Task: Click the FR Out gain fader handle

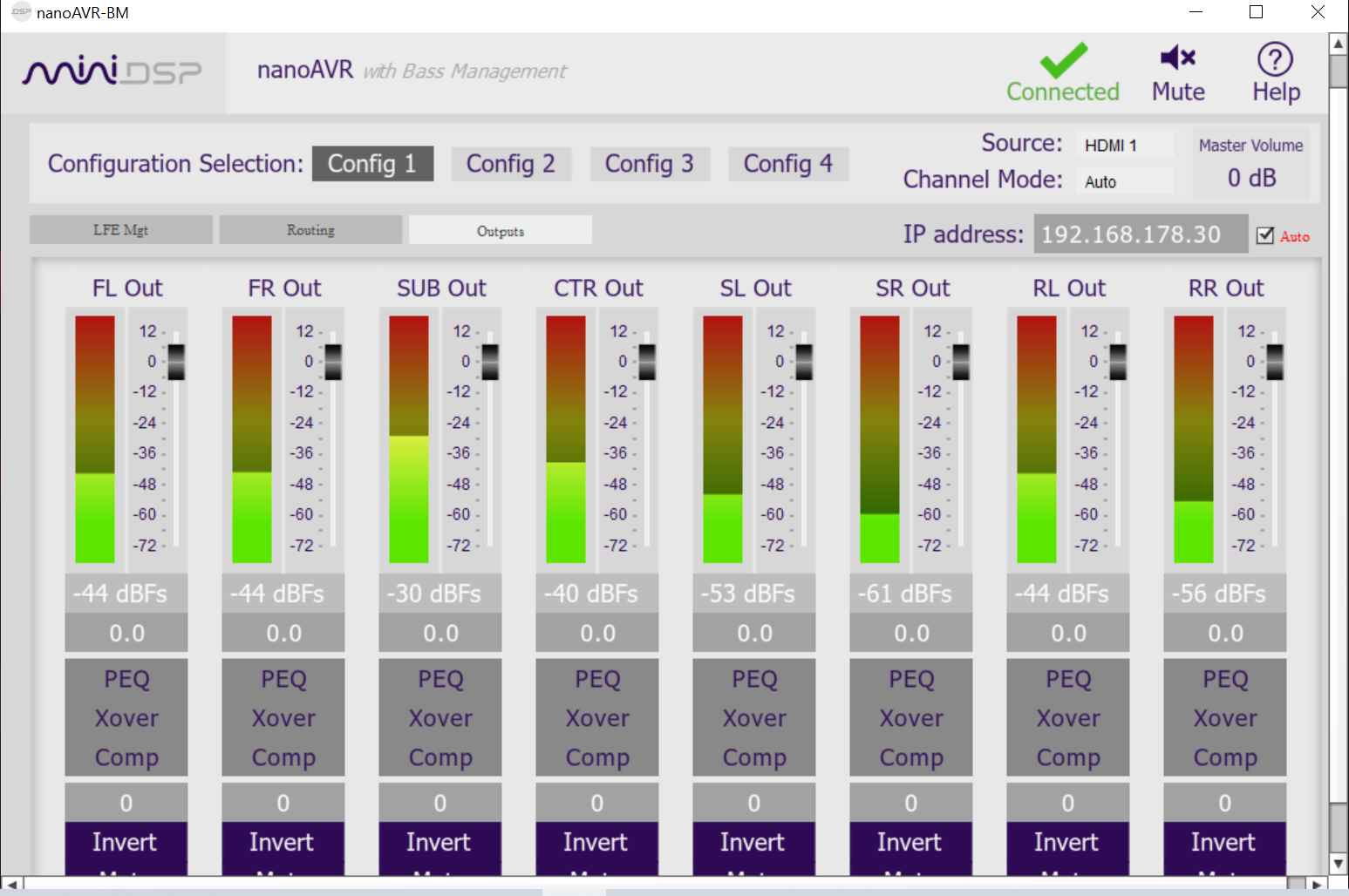Action: tap(333, 362)
